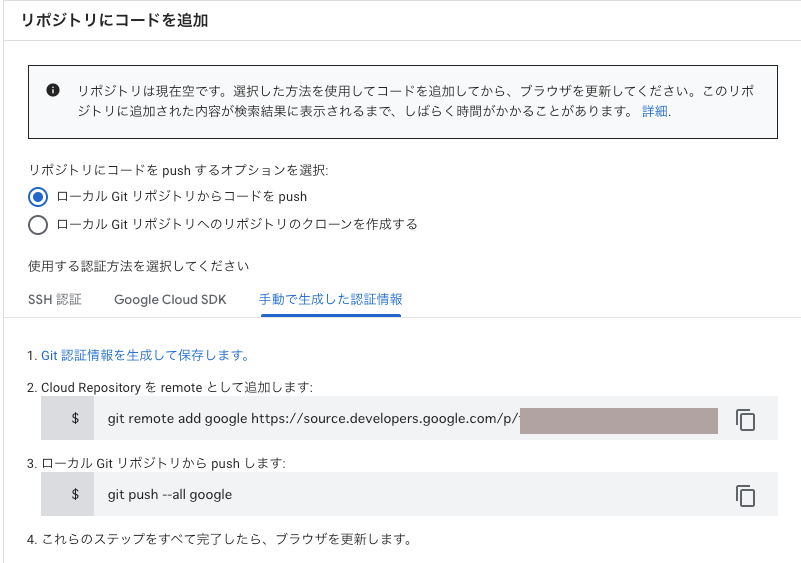The image size is (801, 563).
Task: Copy the git push --all google command
Action: [745, 495]
